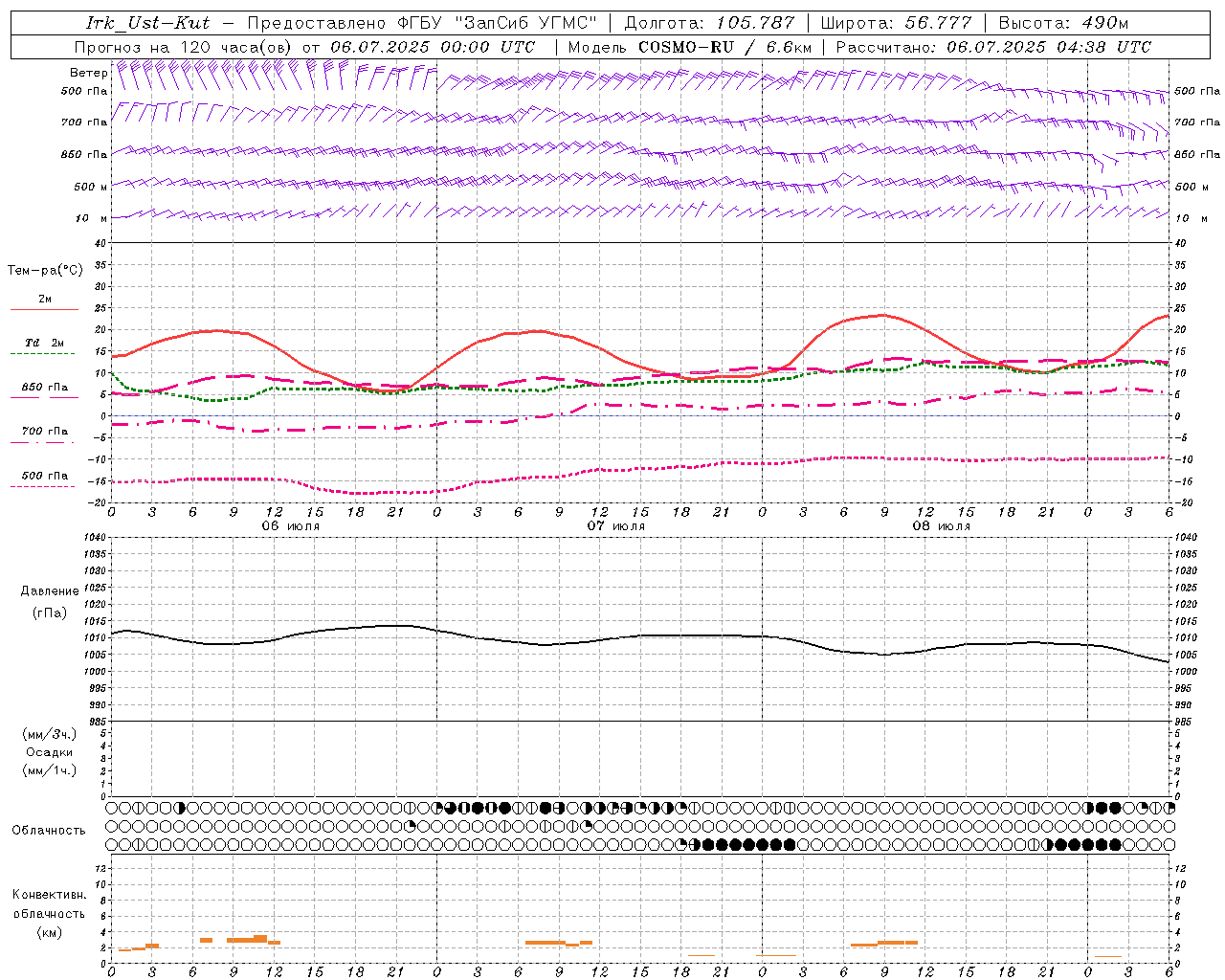The width and height of the screenshot is (1225, 980).
Task: Click the 700 гПа temperature legend entry
Action: point(45,431)
